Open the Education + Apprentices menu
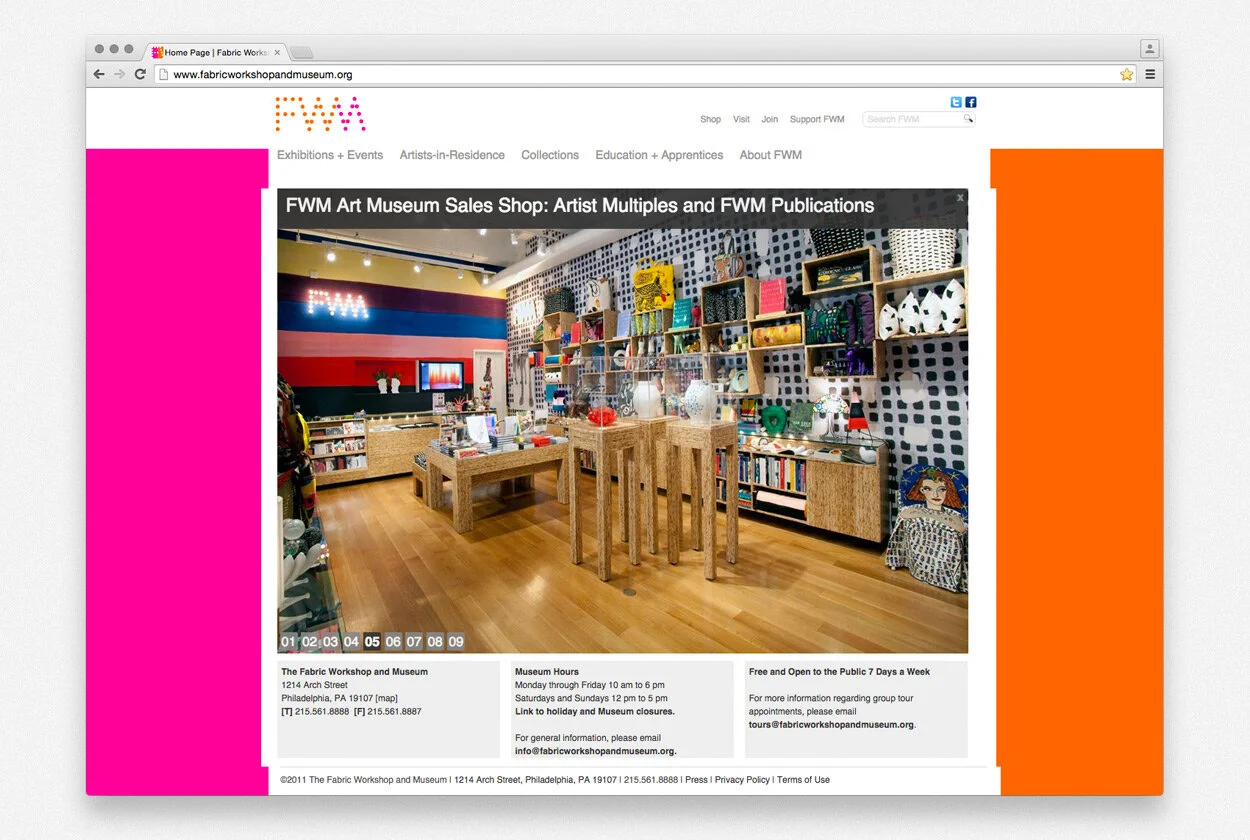Viewport: 1250px width, 840px height. click(x=659, y=155)
